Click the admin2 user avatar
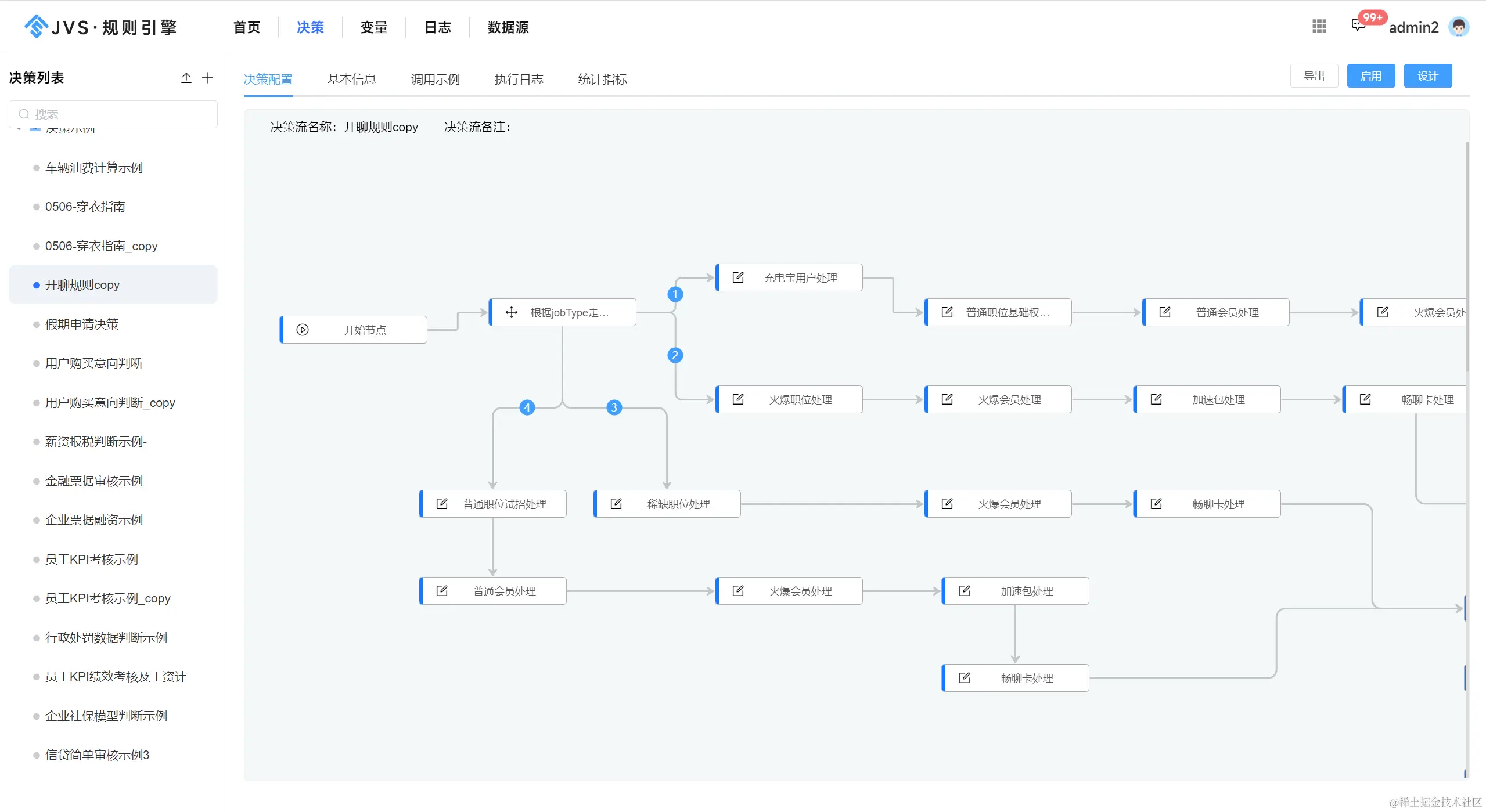Screen dimensions: 1486x812 1458,27
